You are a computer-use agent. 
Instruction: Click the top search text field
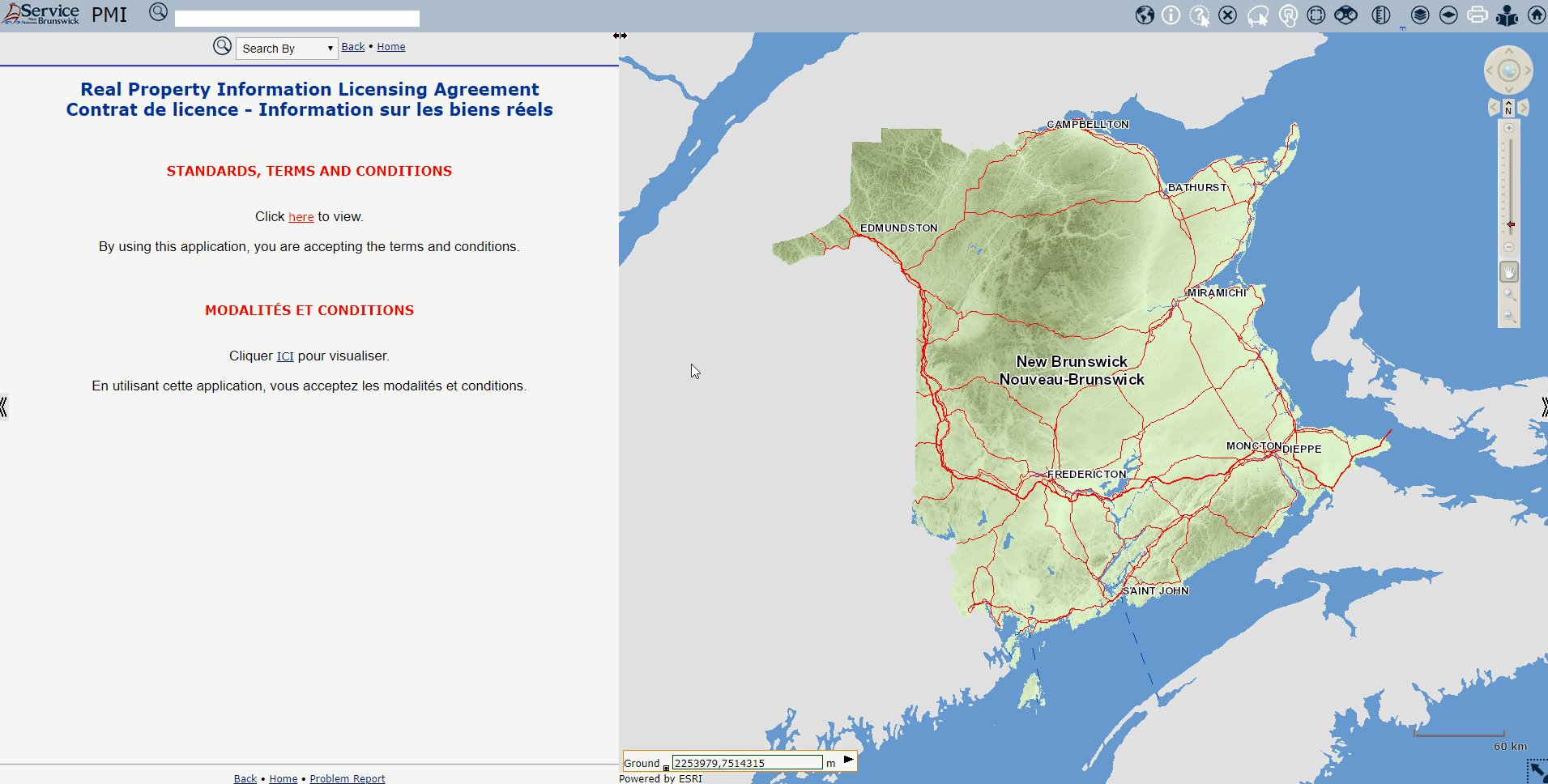point(297,19)
